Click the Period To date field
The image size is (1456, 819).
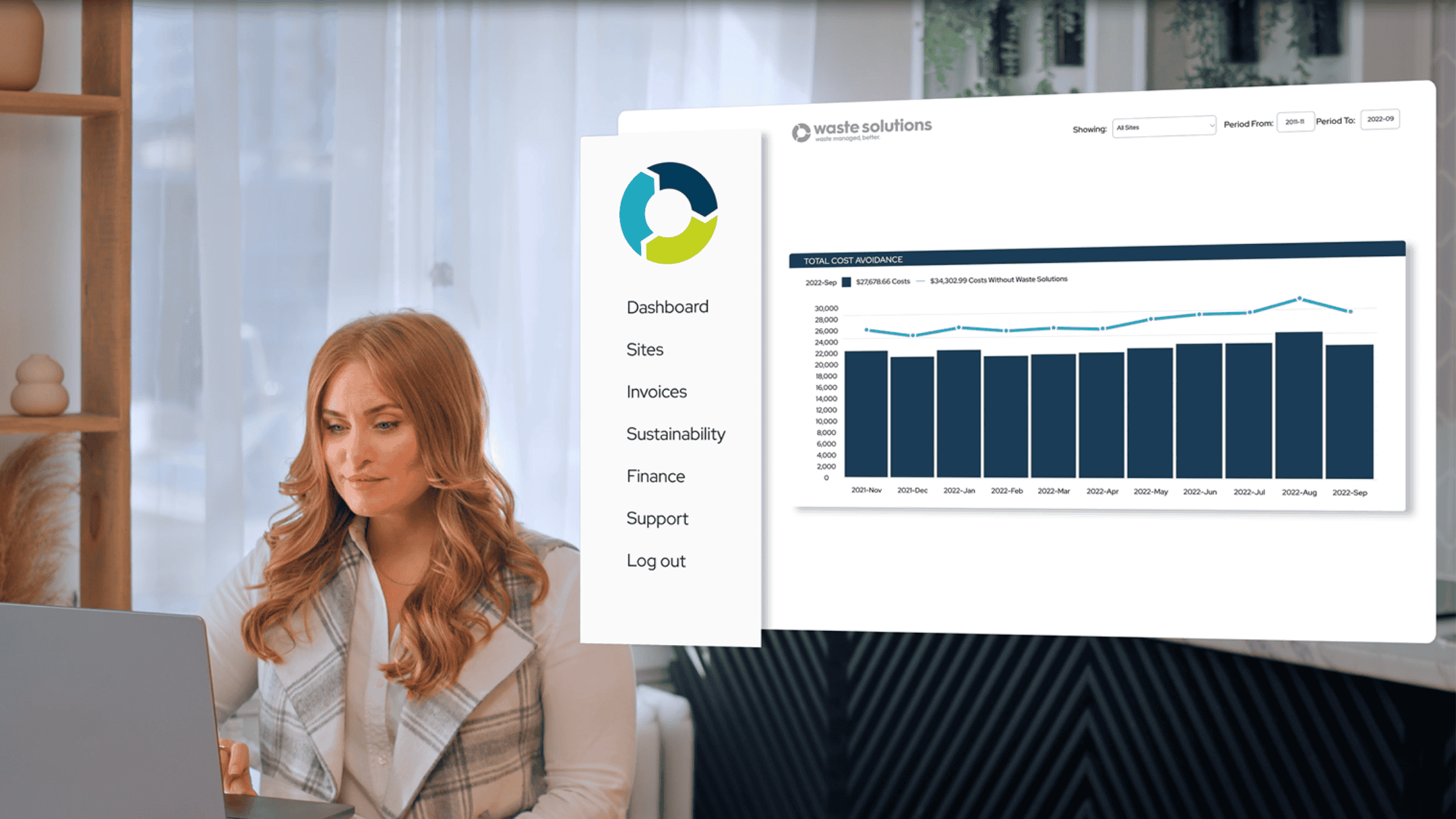coord(1380,119)
